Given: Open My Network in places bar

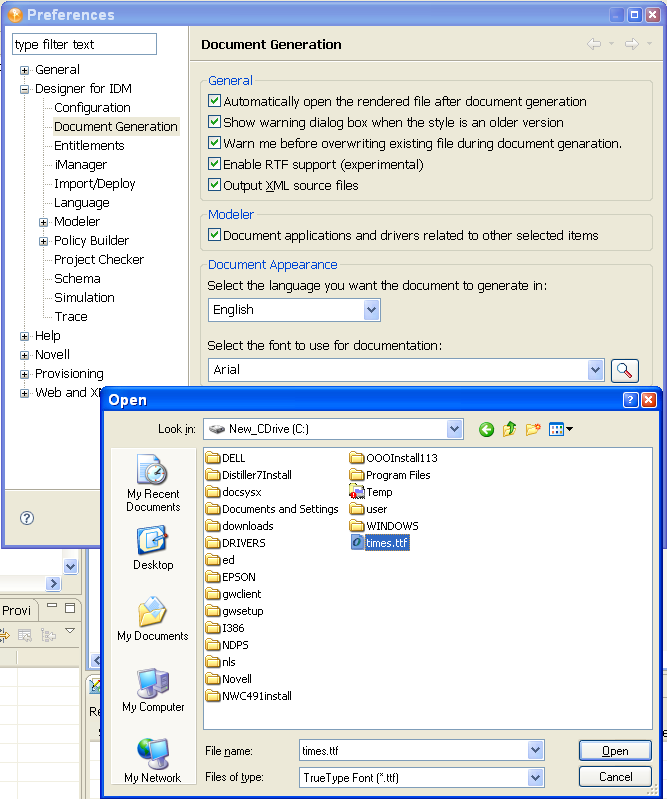Looking at the screenshot, I should click(153, 760).
